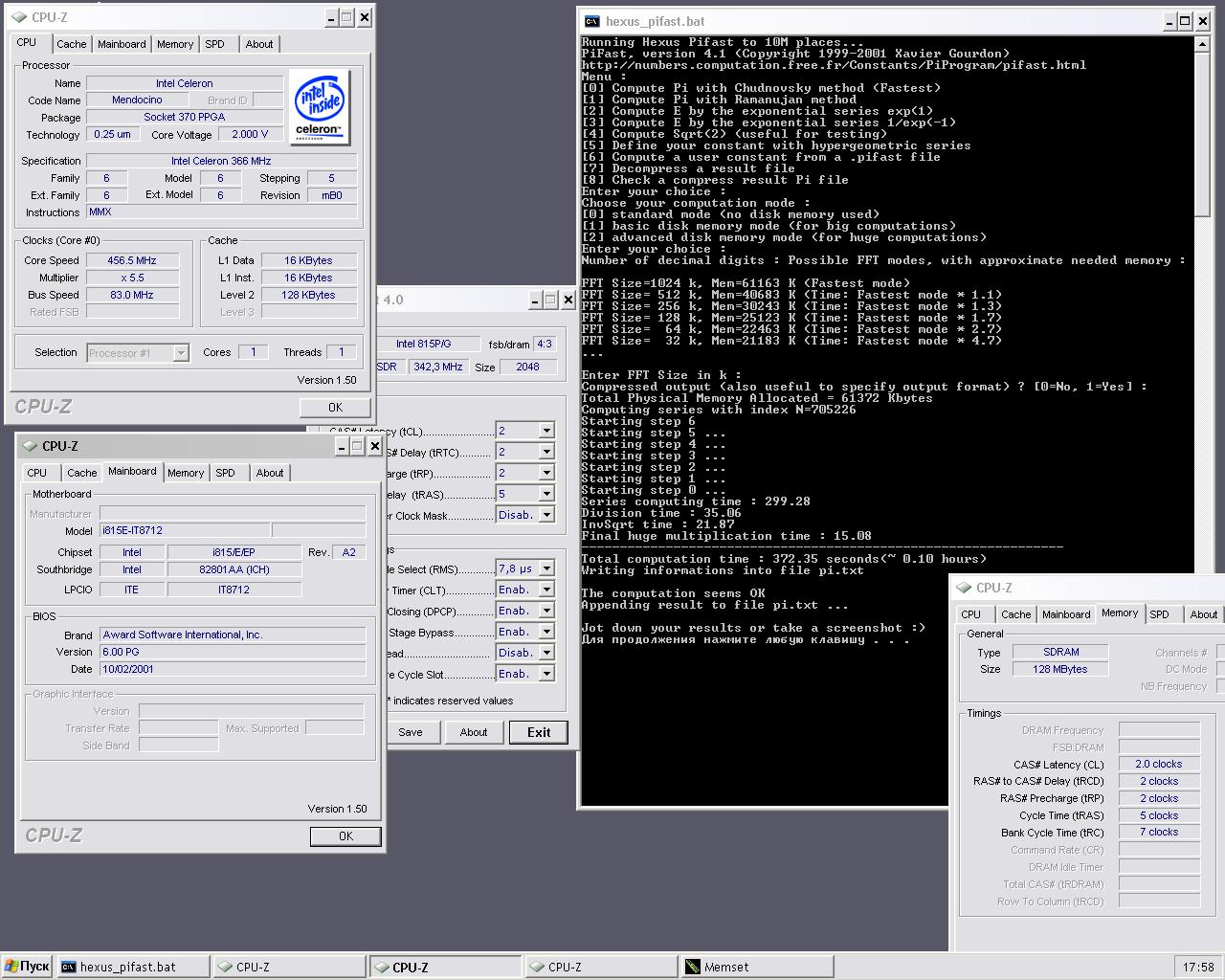
Task: Switch to CPU tab in the Mainboard CPU-Z window
Action: (37, 473)
